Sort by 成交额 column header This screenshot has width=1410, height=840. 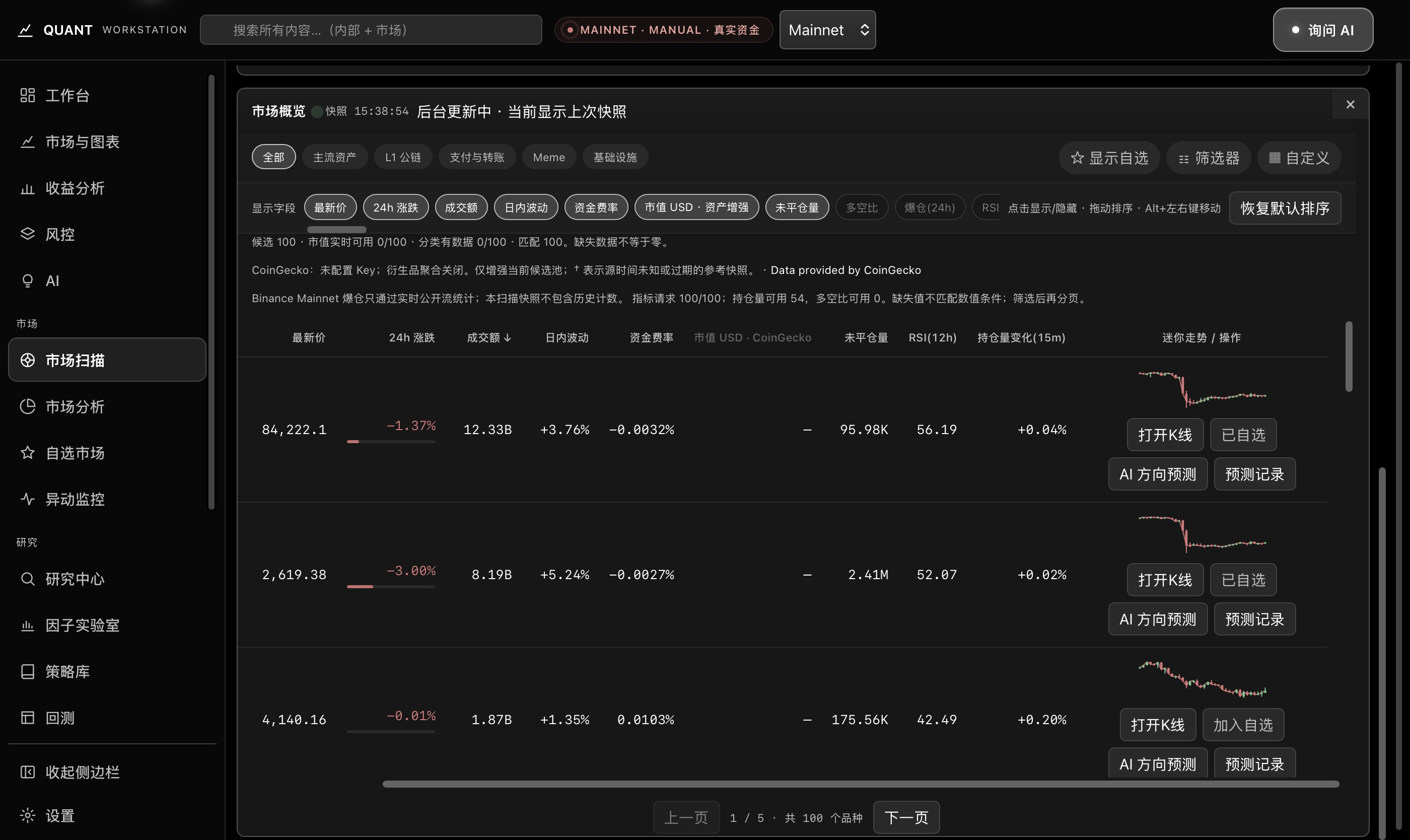point(488,337)
